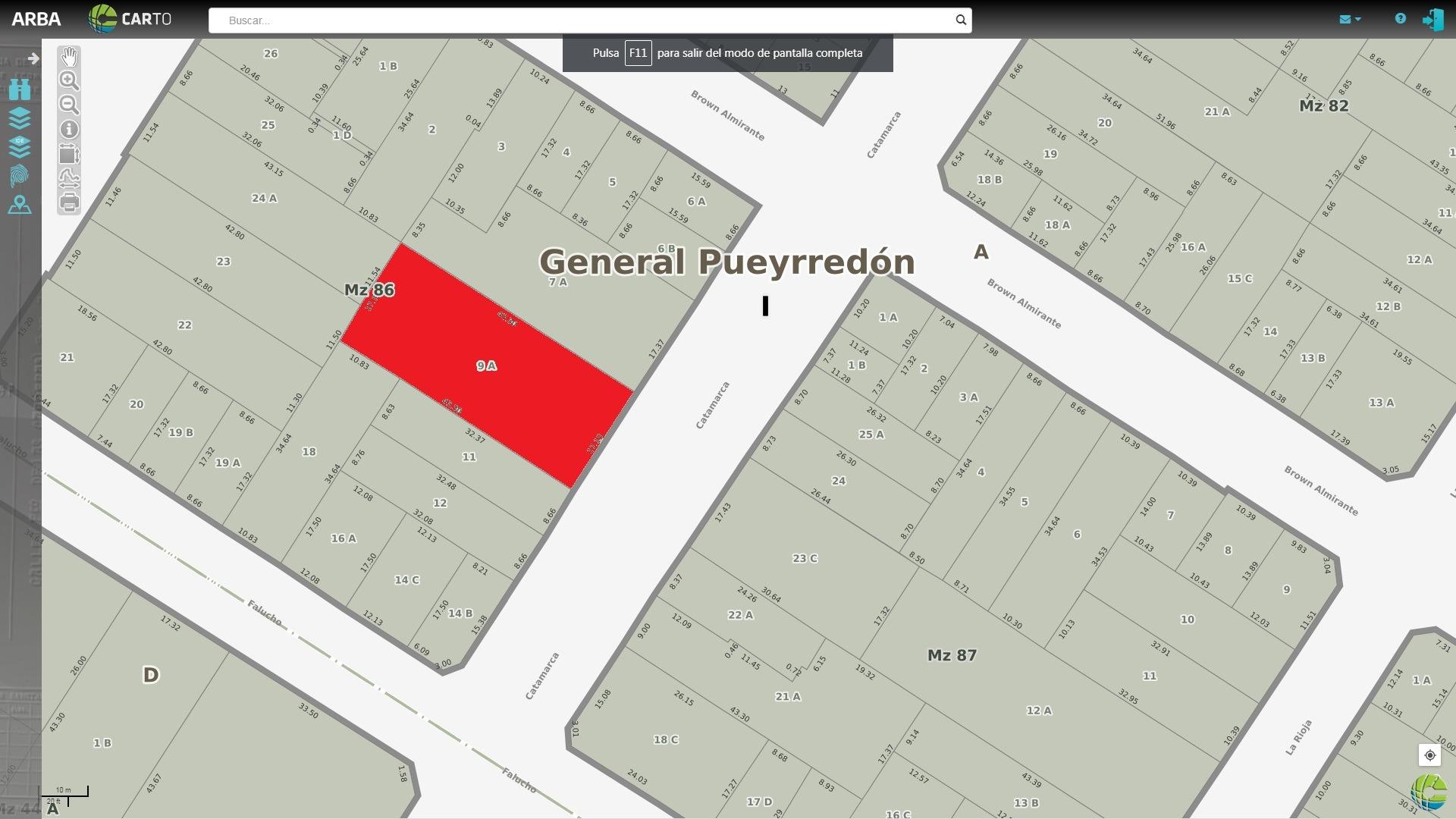Image resolution: width=1456 pixels, height=819 pixels.
Task: Click the General Pueyrredón label
Action: coord(727,262)
